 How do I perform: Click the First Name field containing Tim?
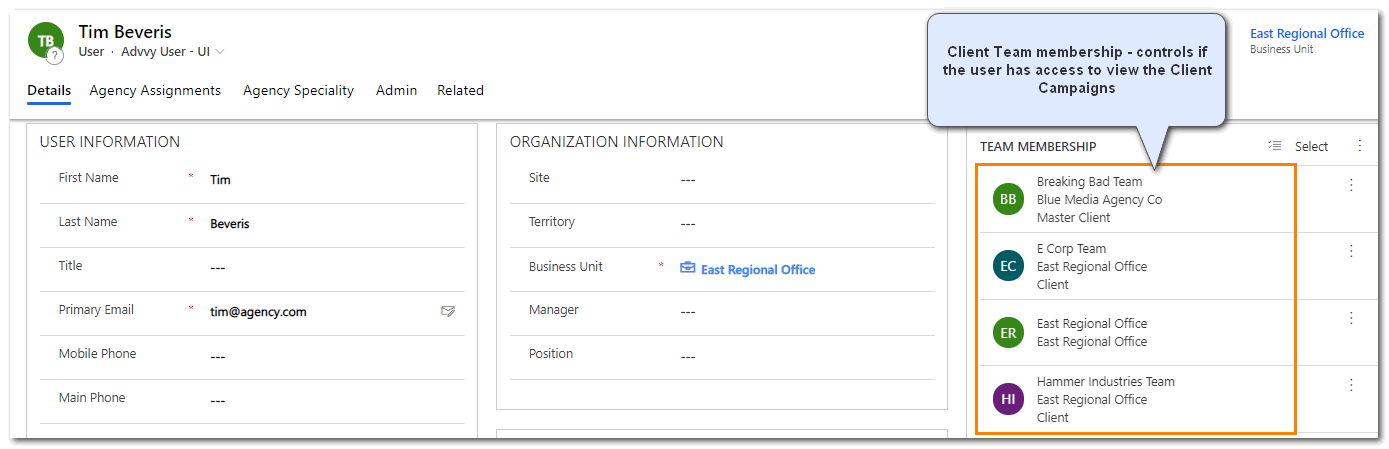(330, 180)
